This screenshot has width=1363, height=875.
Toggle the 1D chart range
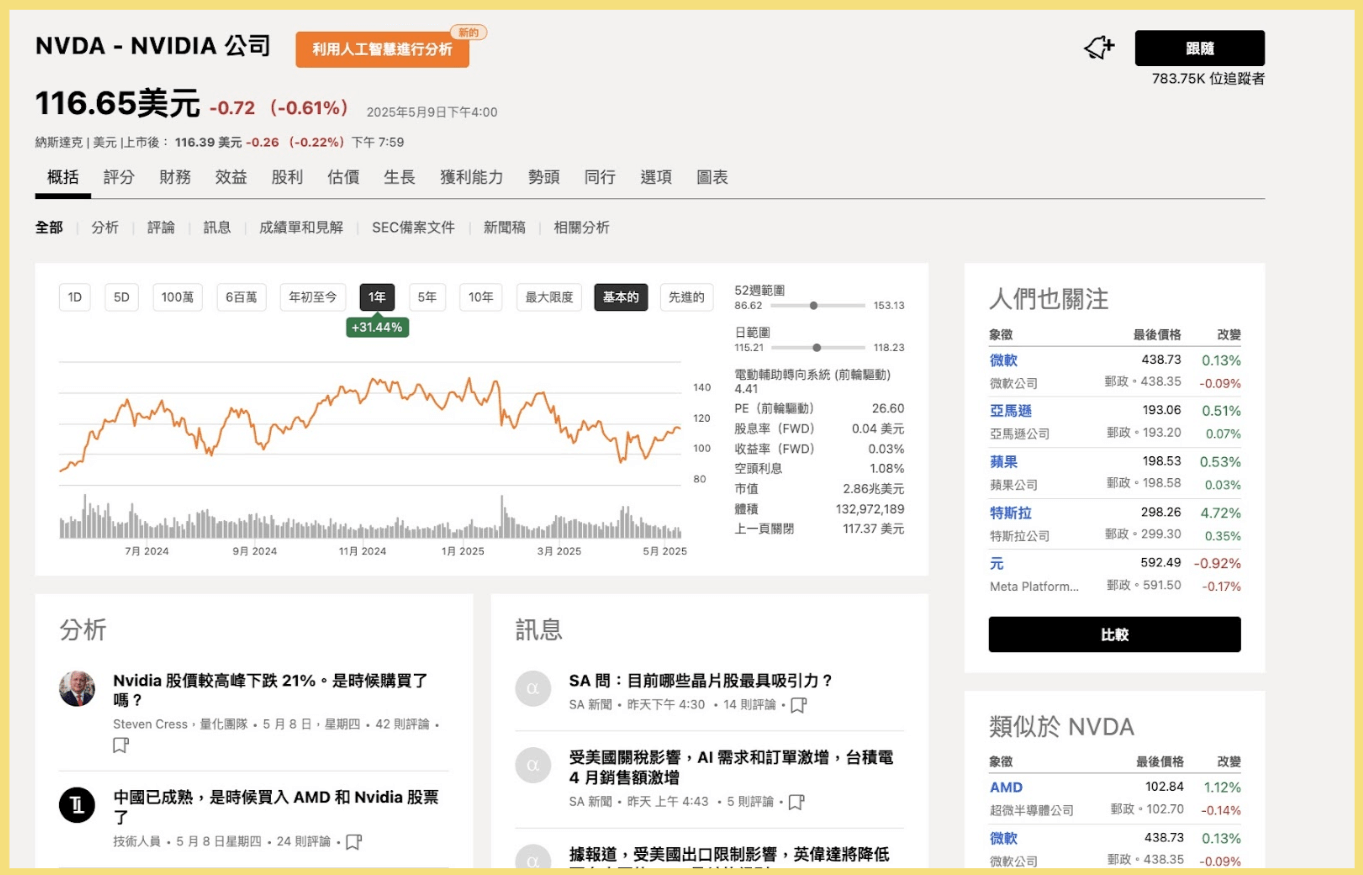73,297
